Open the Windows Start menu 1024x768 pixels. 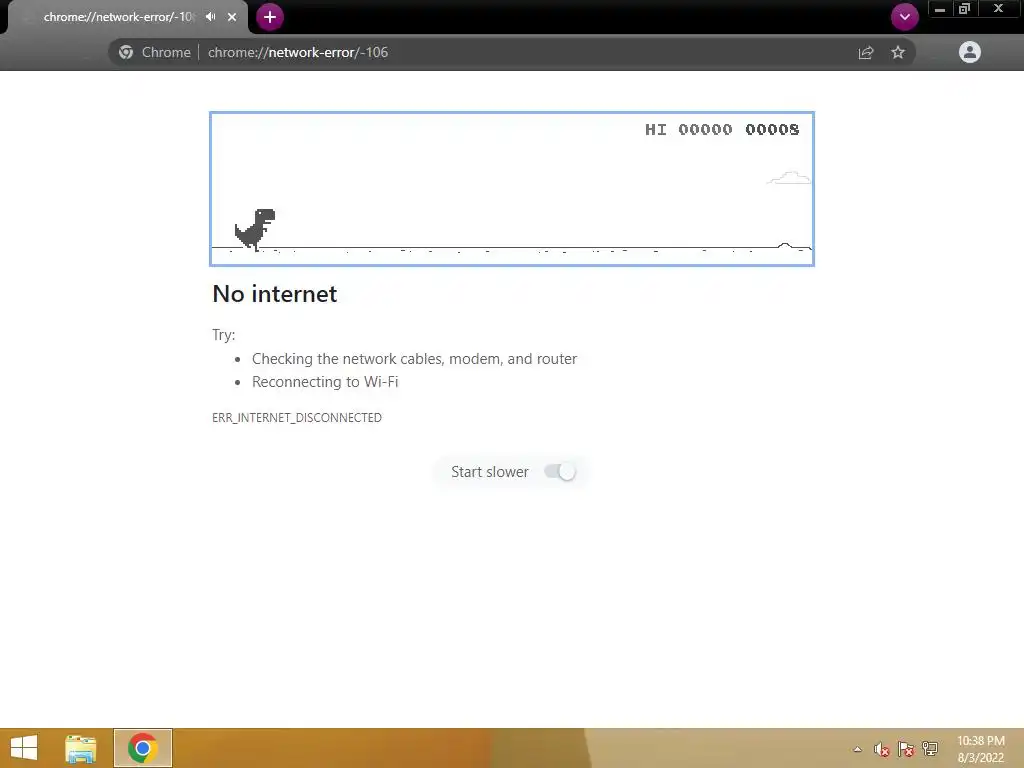(24, 748)
